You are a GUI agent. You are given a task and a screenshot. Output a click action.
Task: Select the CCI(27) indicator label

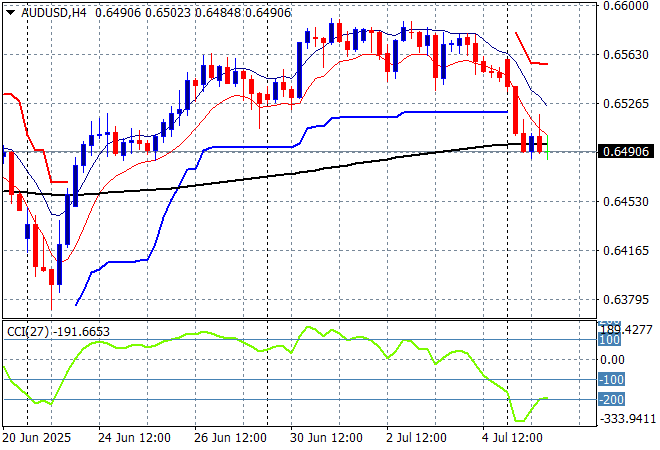coord(28,332)
